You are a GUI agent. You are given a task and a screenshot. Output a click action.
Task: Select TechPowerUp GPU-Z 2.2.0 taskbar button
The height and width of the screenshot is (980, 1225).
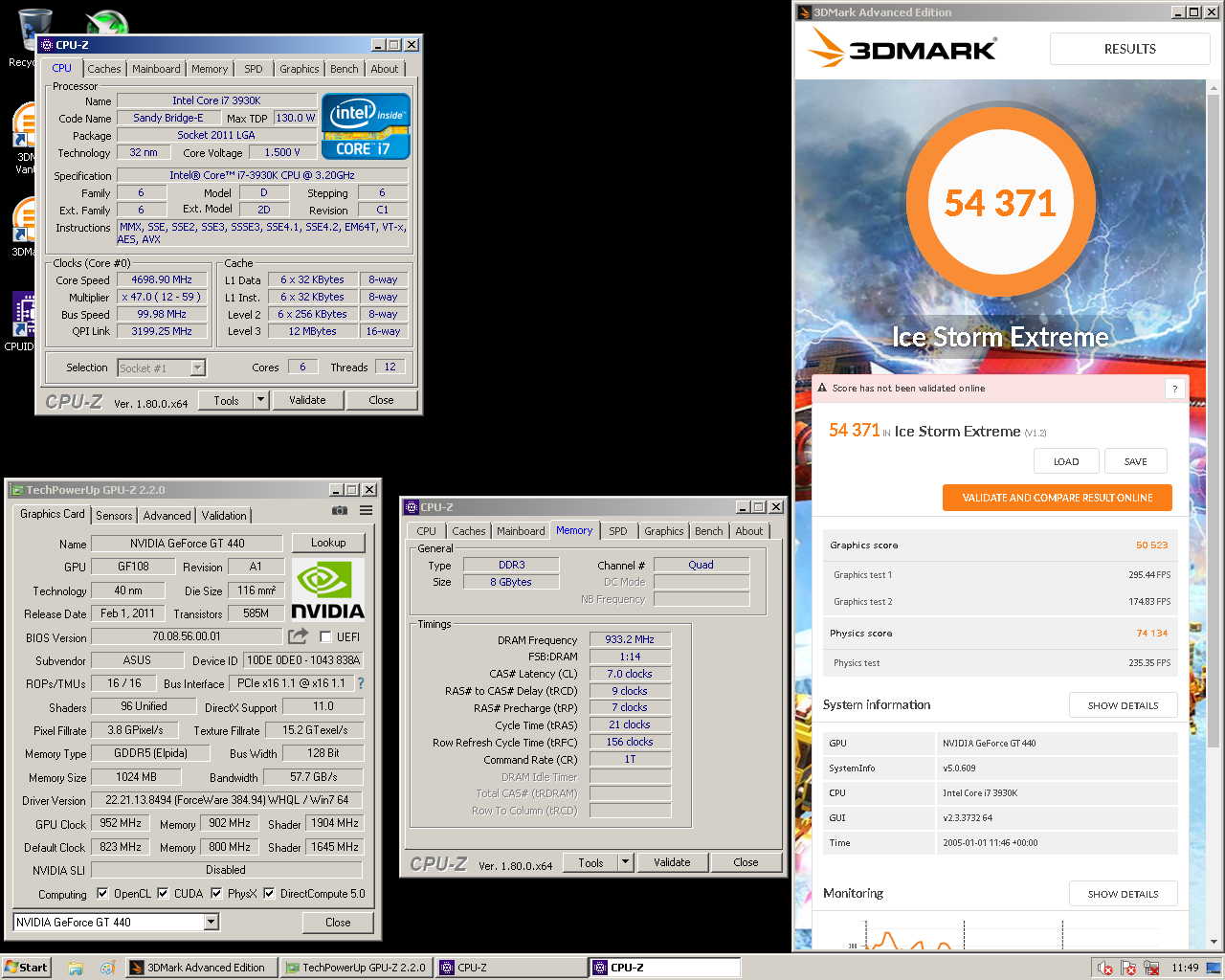[357, 968]
